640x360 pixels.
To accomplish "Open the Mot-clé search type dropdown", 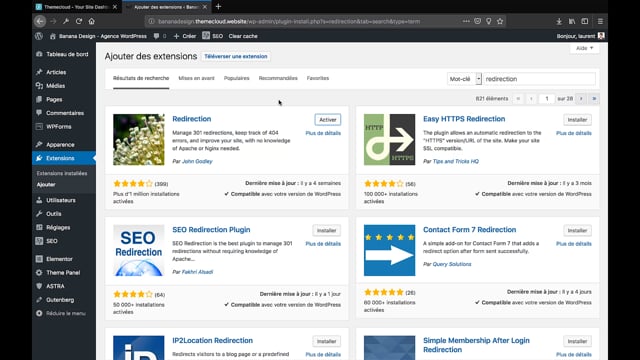I will pos(464,79).
